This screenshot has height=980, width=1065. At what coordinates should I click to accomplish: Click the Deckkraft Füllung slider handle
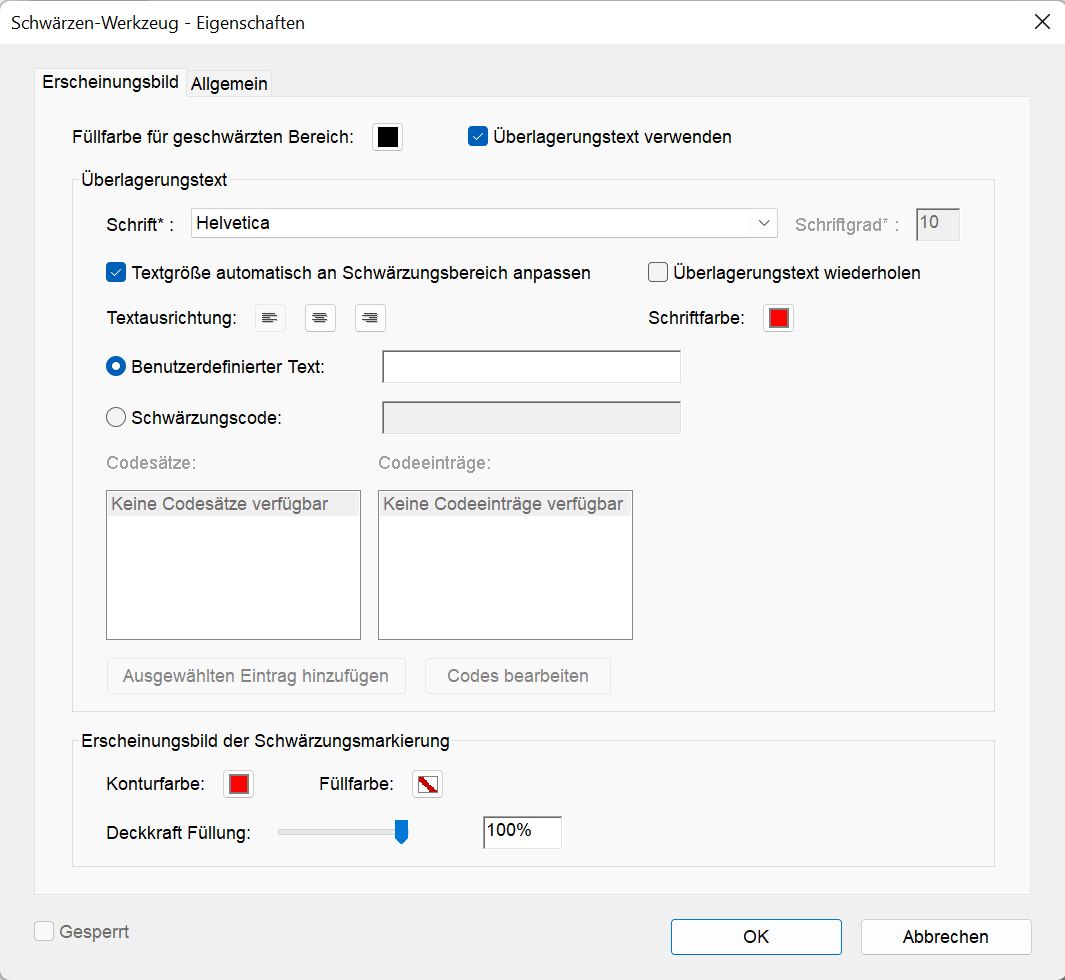[x=401, y=832]
